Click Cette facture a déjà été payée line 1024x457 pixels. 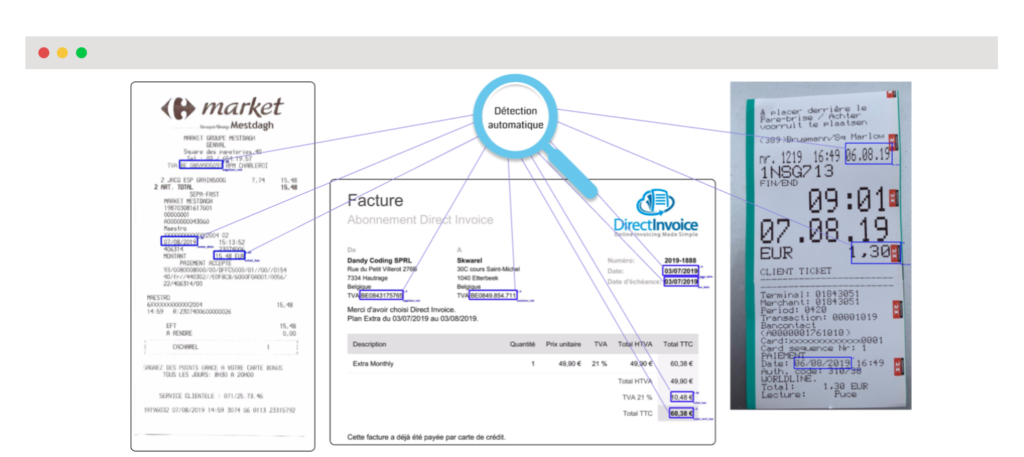[x=426, y=437]
